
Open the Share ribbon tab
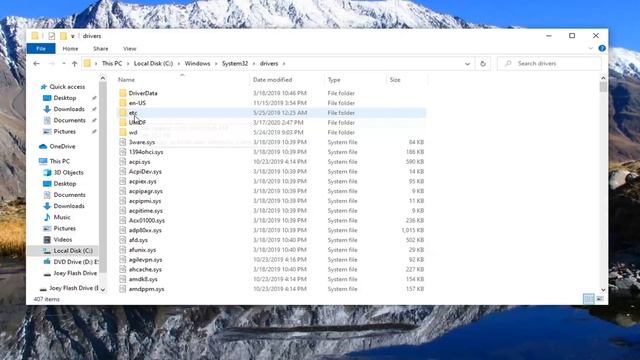100,49
